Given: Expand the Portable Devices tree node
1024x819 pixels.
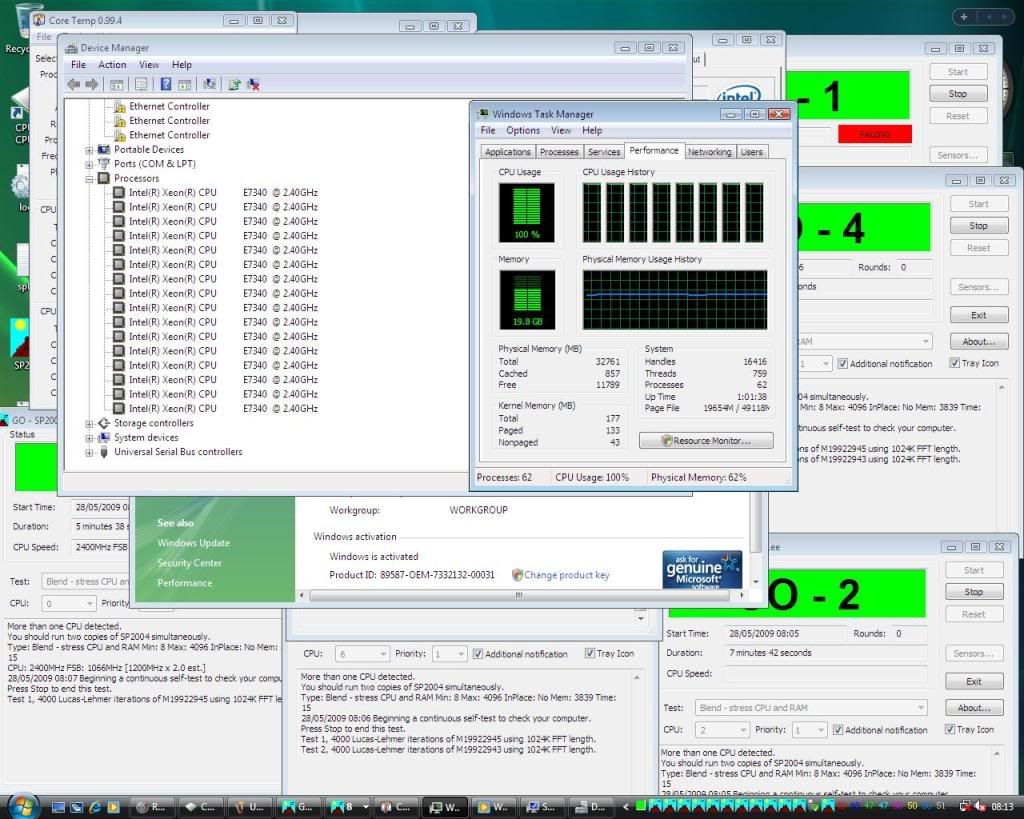Looking at the screenshot, I should point(89,150).
